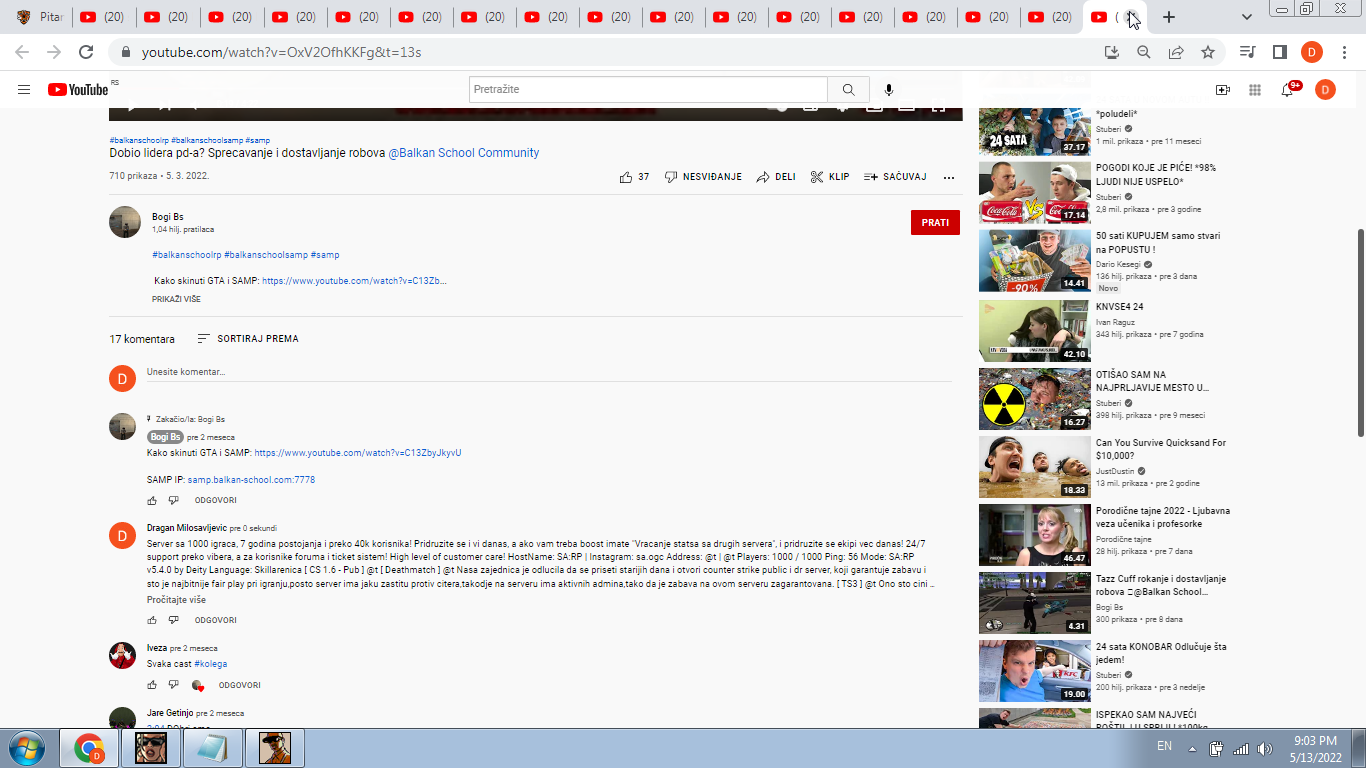
Task: Like the video with 37 likes
Action: [x=634, y=177]
